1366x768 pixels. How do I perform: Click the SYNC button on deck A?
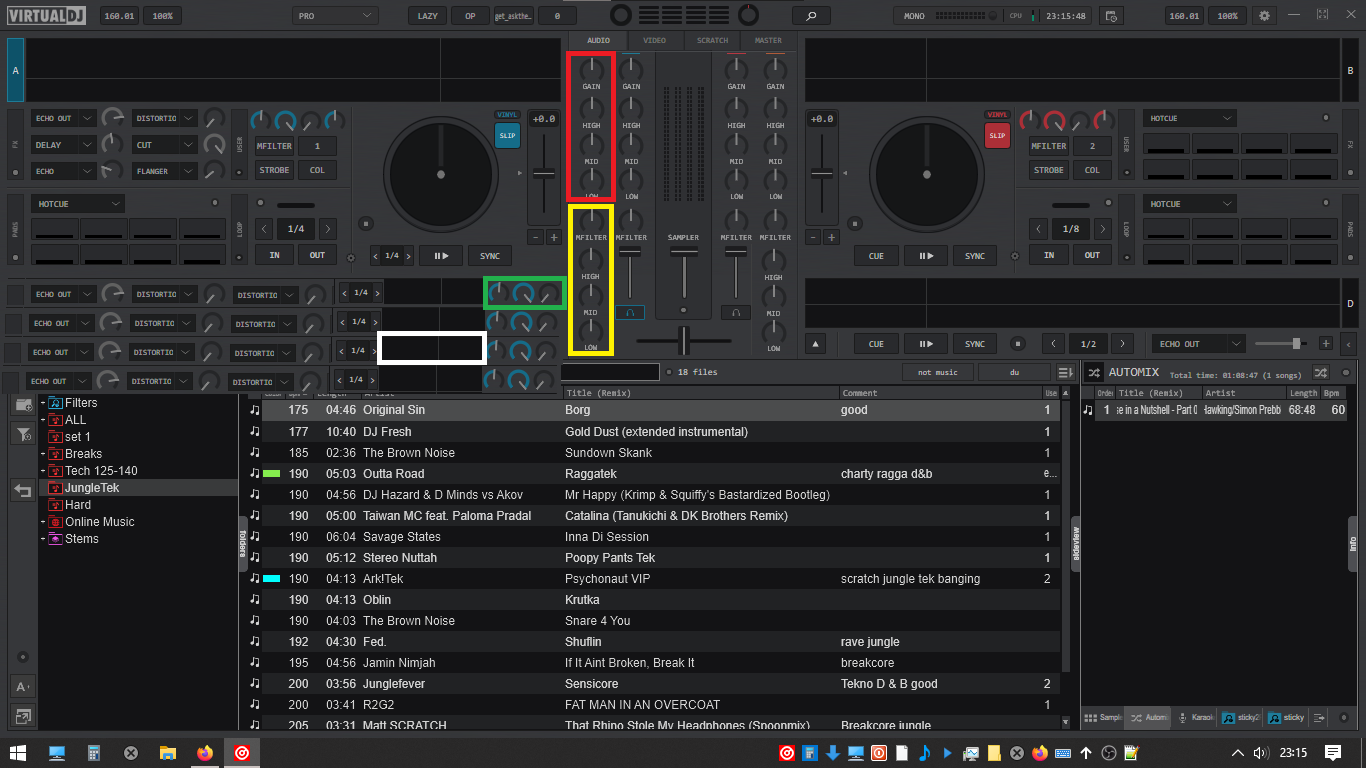coord(490,256)
